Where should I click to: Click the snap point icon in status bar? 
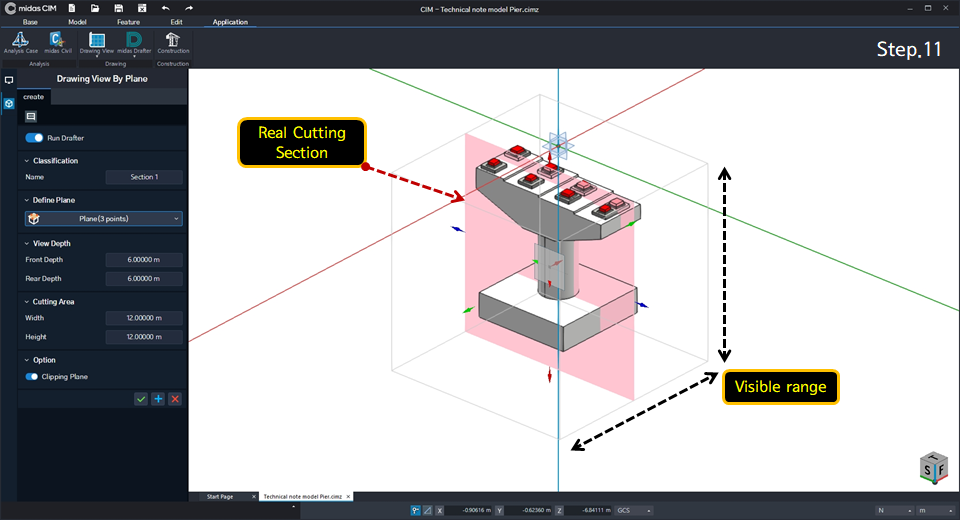click(x=416, y=510)
